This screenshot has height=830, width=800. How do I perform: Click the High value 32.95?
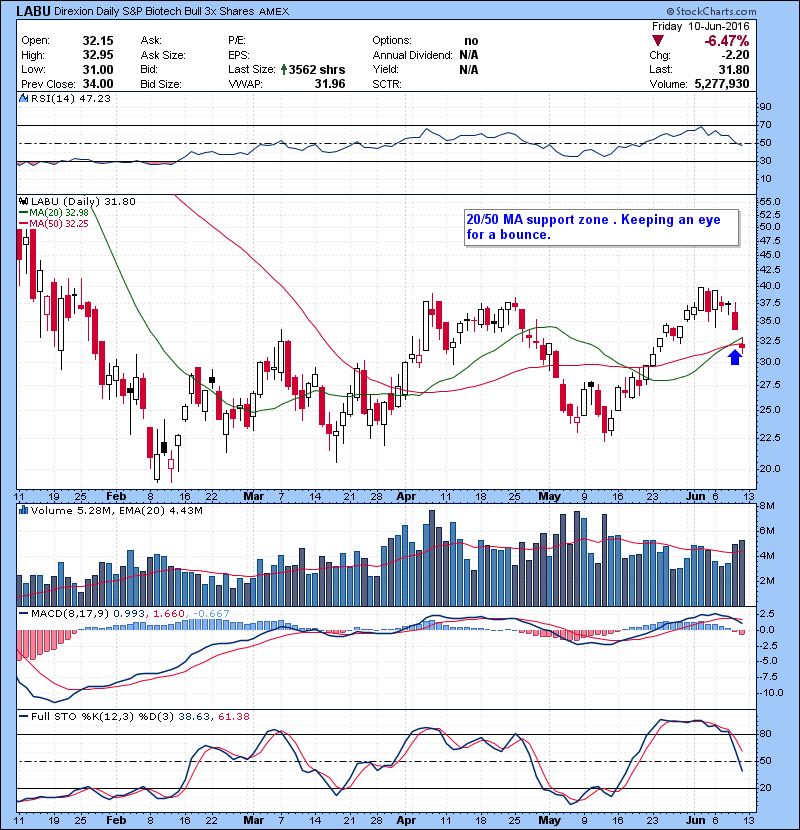(x=98, y=55)
